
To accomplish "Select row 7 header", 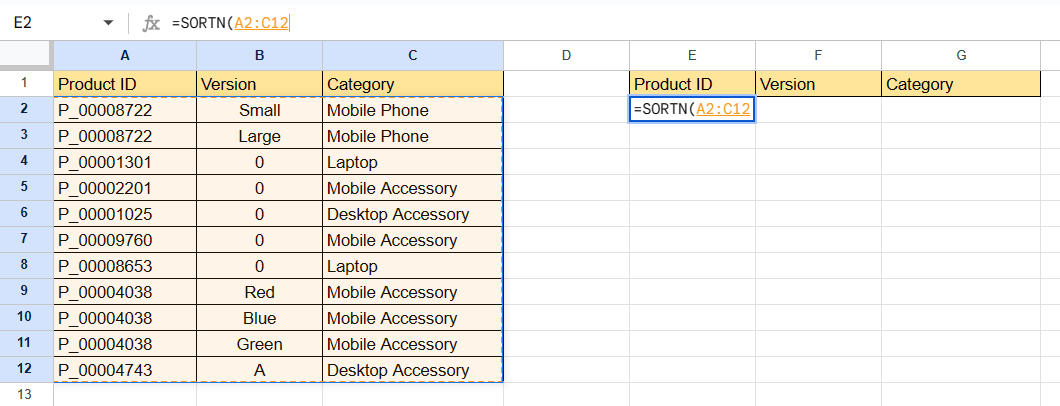I will pos(26,240).
